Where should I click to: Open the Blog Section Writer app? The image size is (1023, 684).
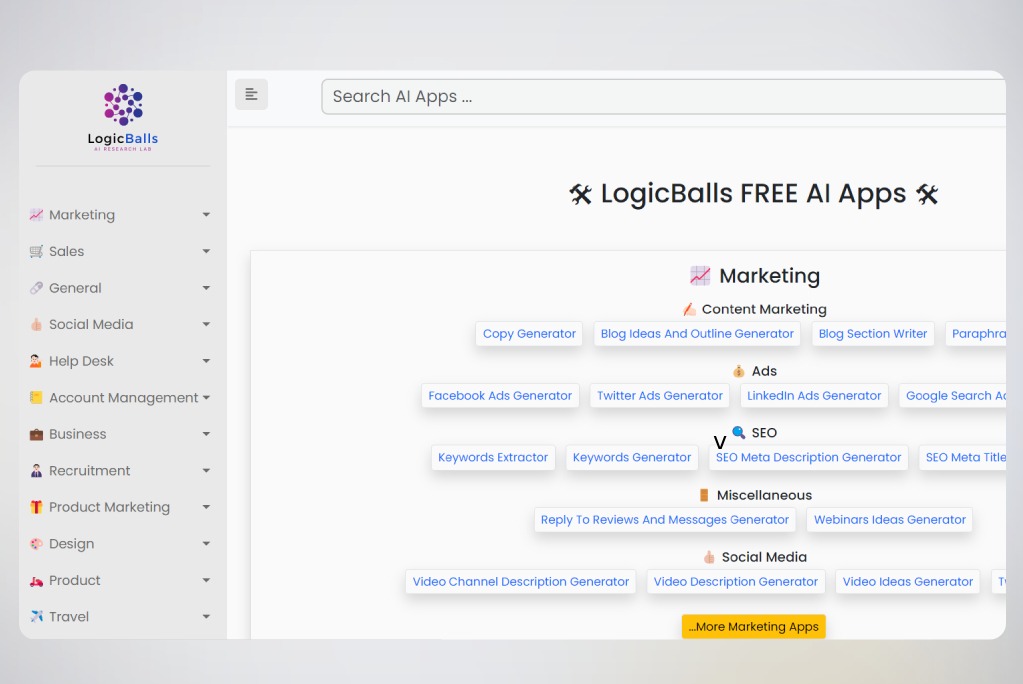[x=873, y=334]
